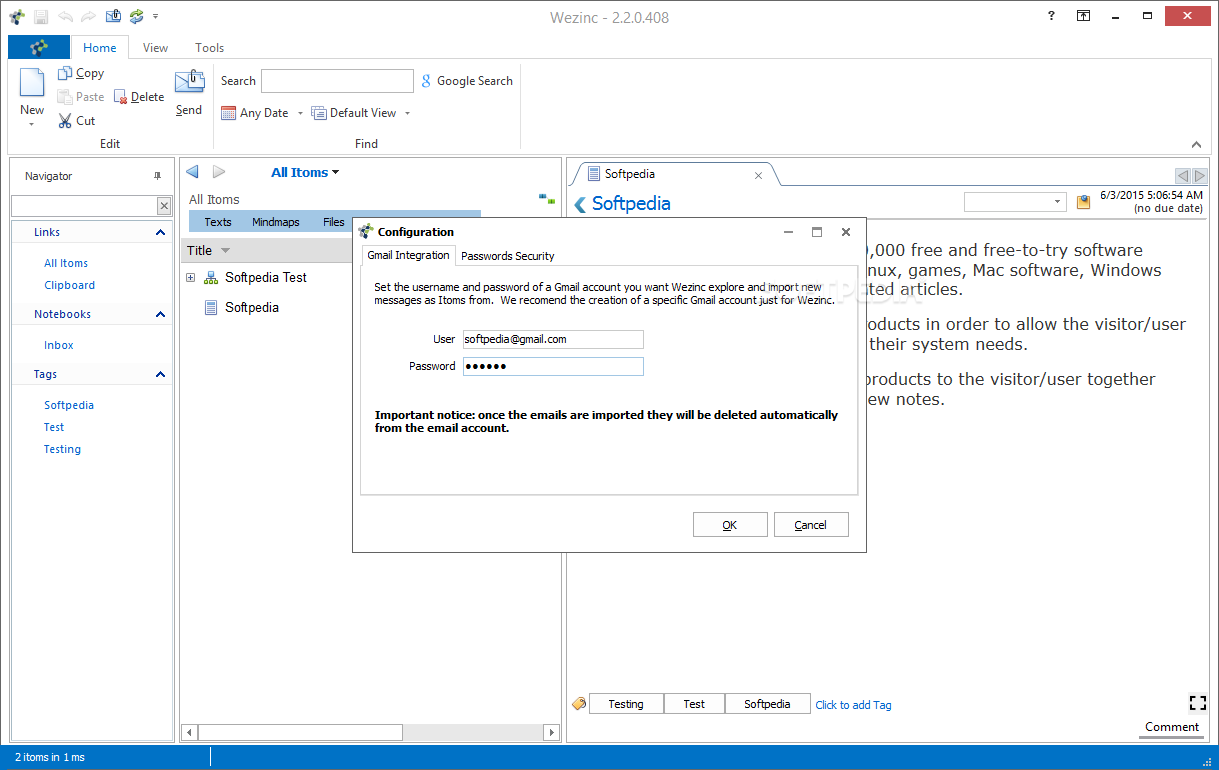Switch to the Tools ribbon tab
The width and height of the screenshot is (1219, 770).
pos(209,47)
